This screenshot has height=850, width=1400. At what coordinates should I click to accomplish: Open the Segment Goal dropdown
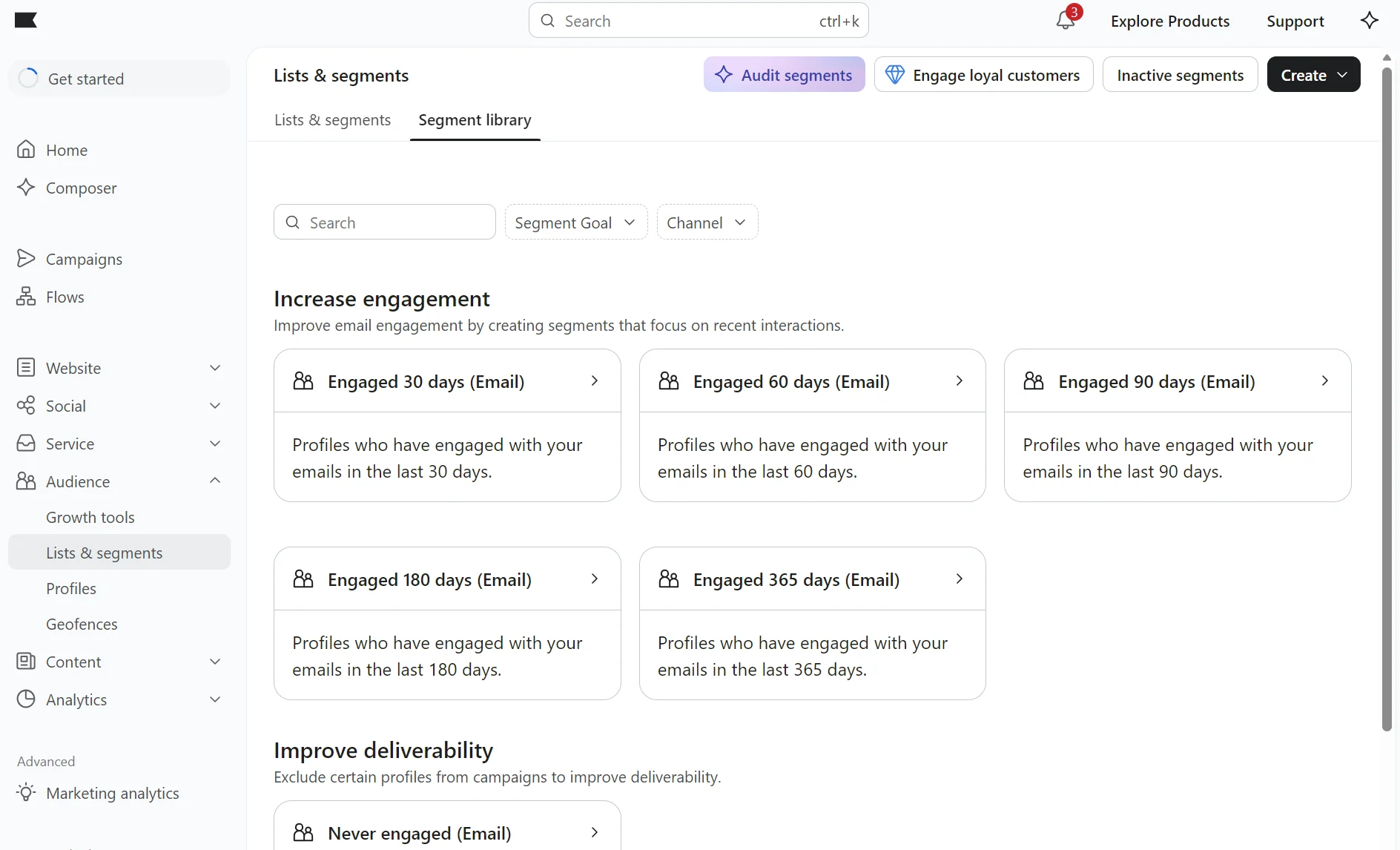click(576, 223)
